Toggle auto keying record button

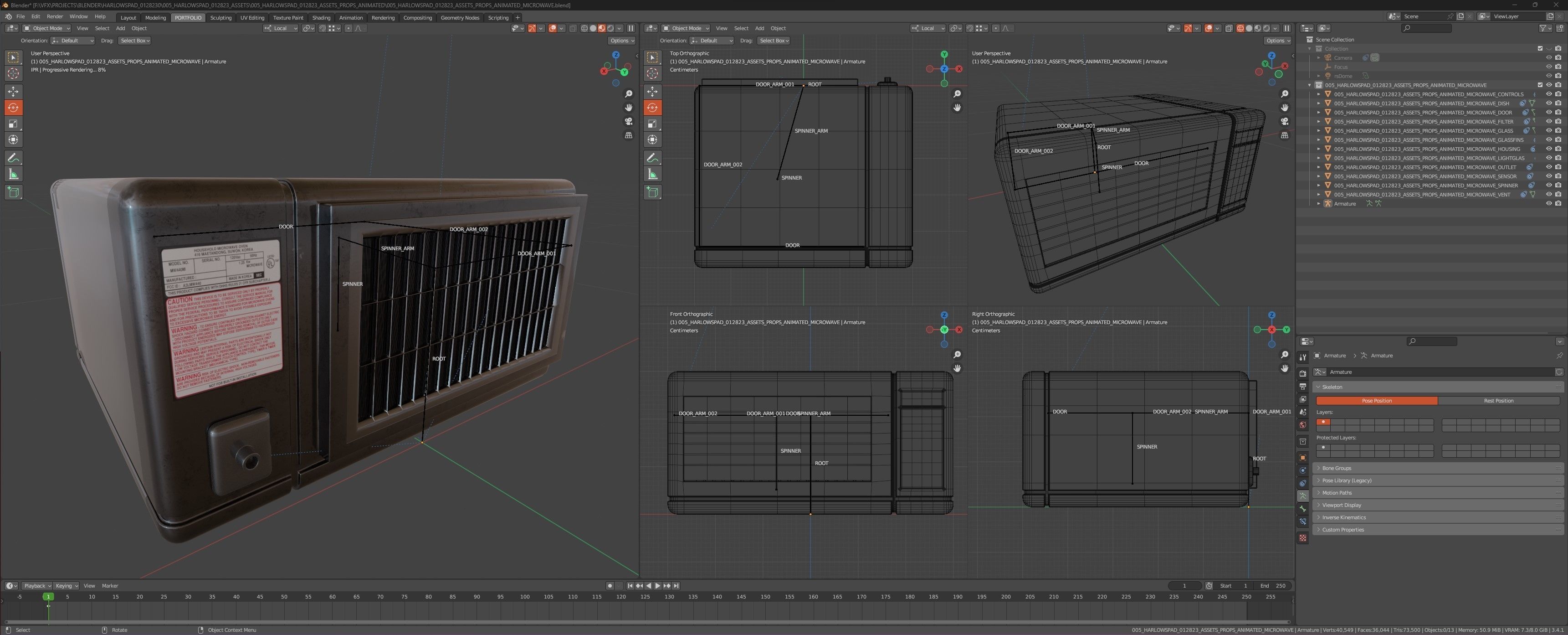(x=610, y=586)
